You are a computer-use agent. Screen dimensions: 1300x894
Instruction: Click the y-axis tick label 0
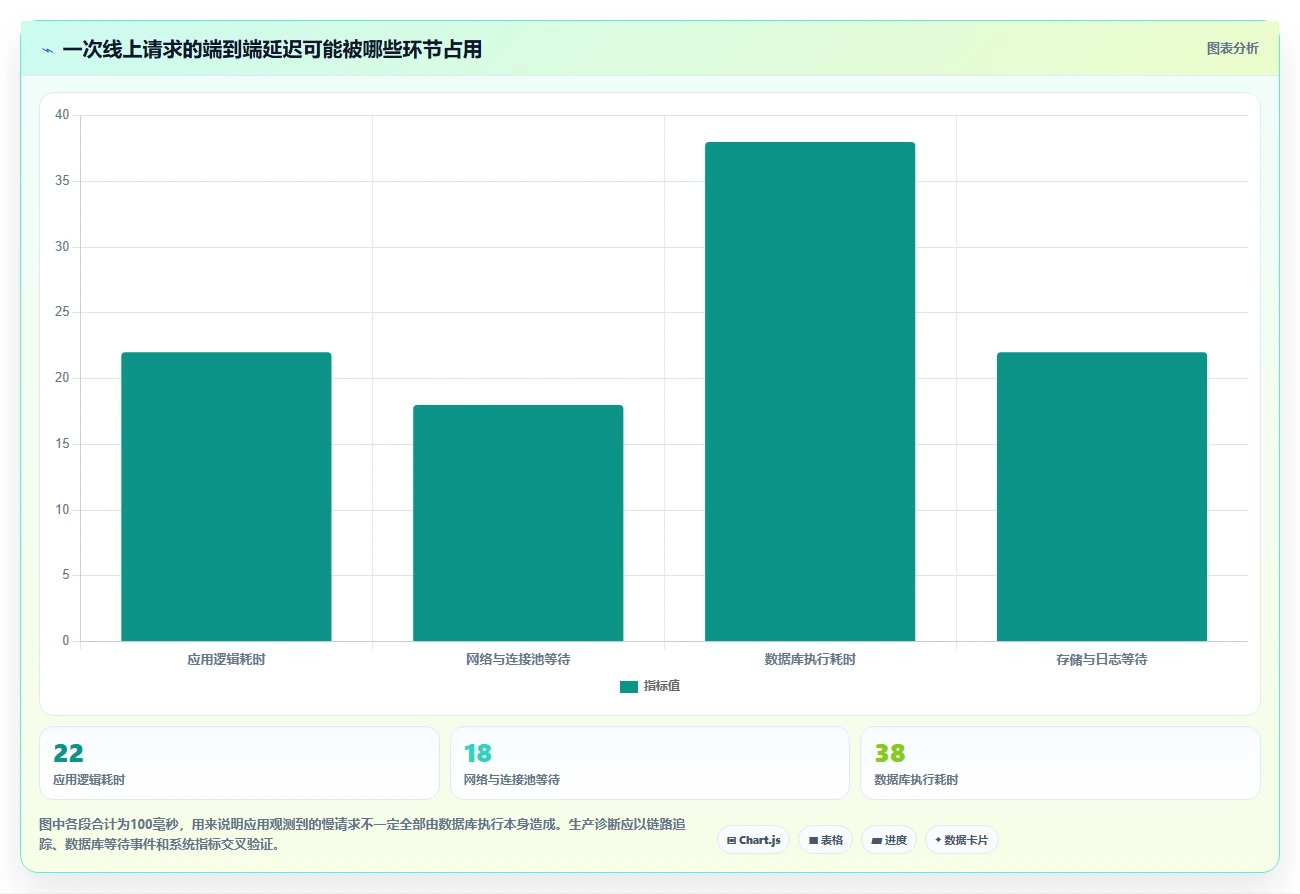click(x=66, y=641)
